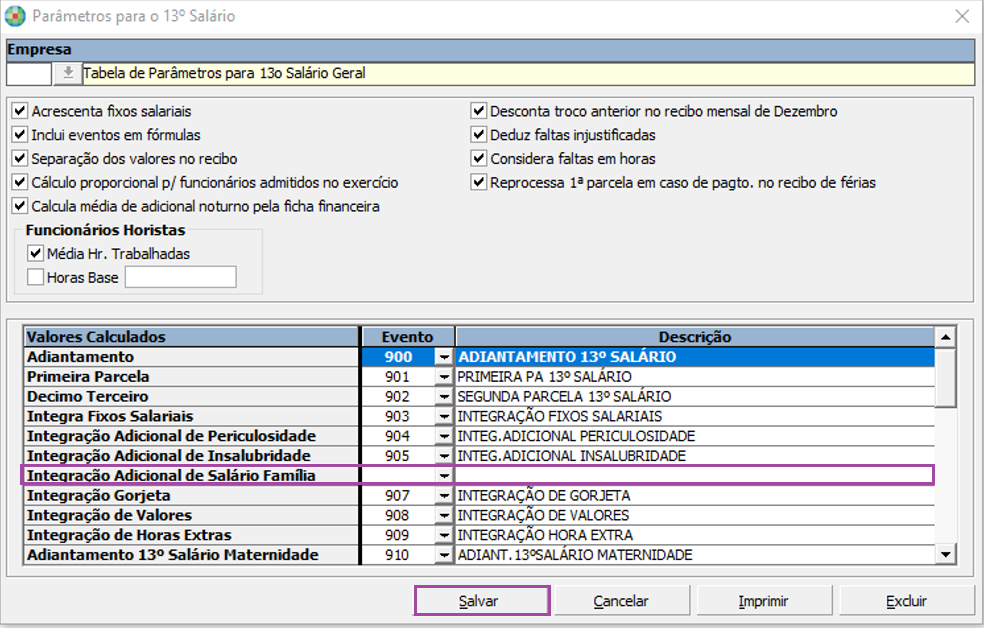Close the Parâmetros para o 13º Salário window
Screen dimensions: 984x628
[x=962, y=16]
